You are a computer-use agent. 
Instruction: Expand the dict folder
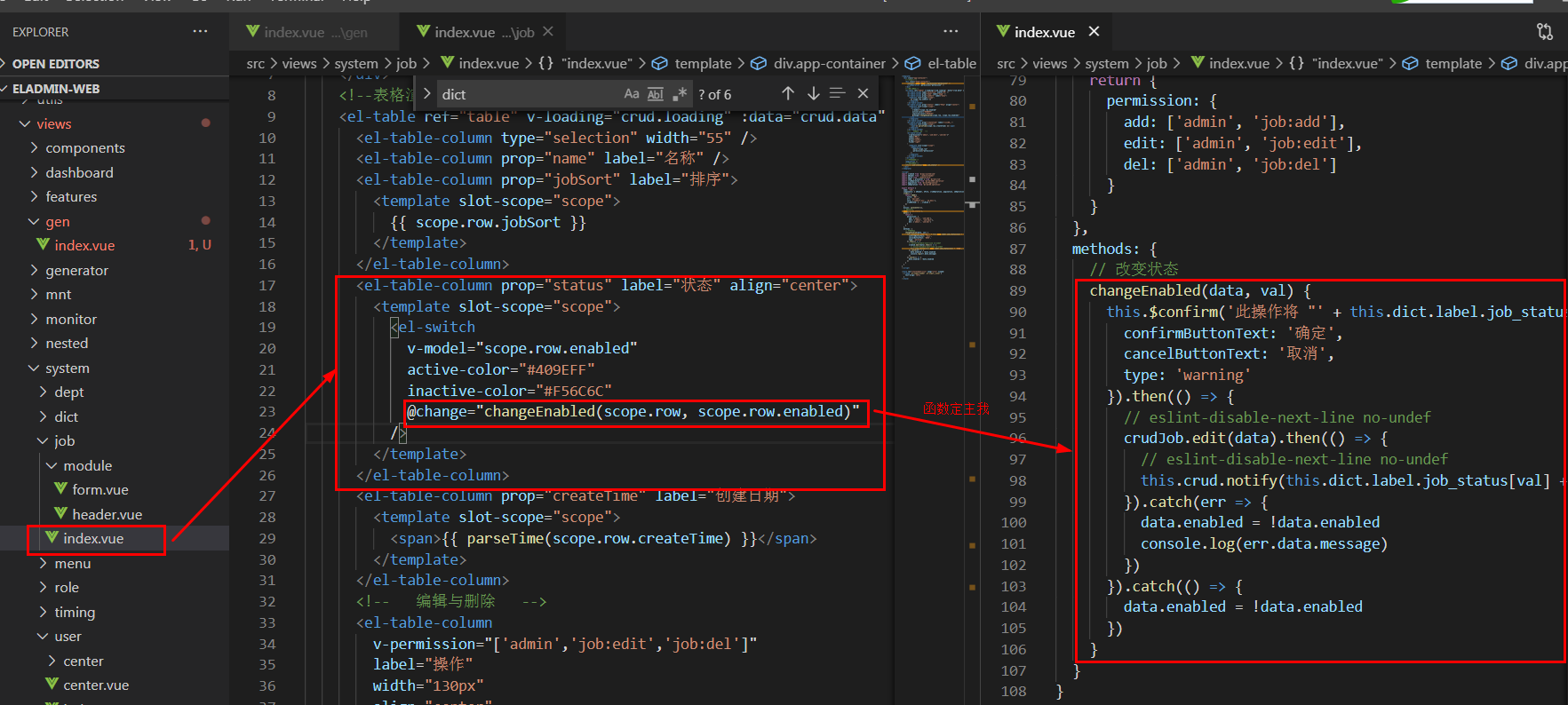pos(115,416)
